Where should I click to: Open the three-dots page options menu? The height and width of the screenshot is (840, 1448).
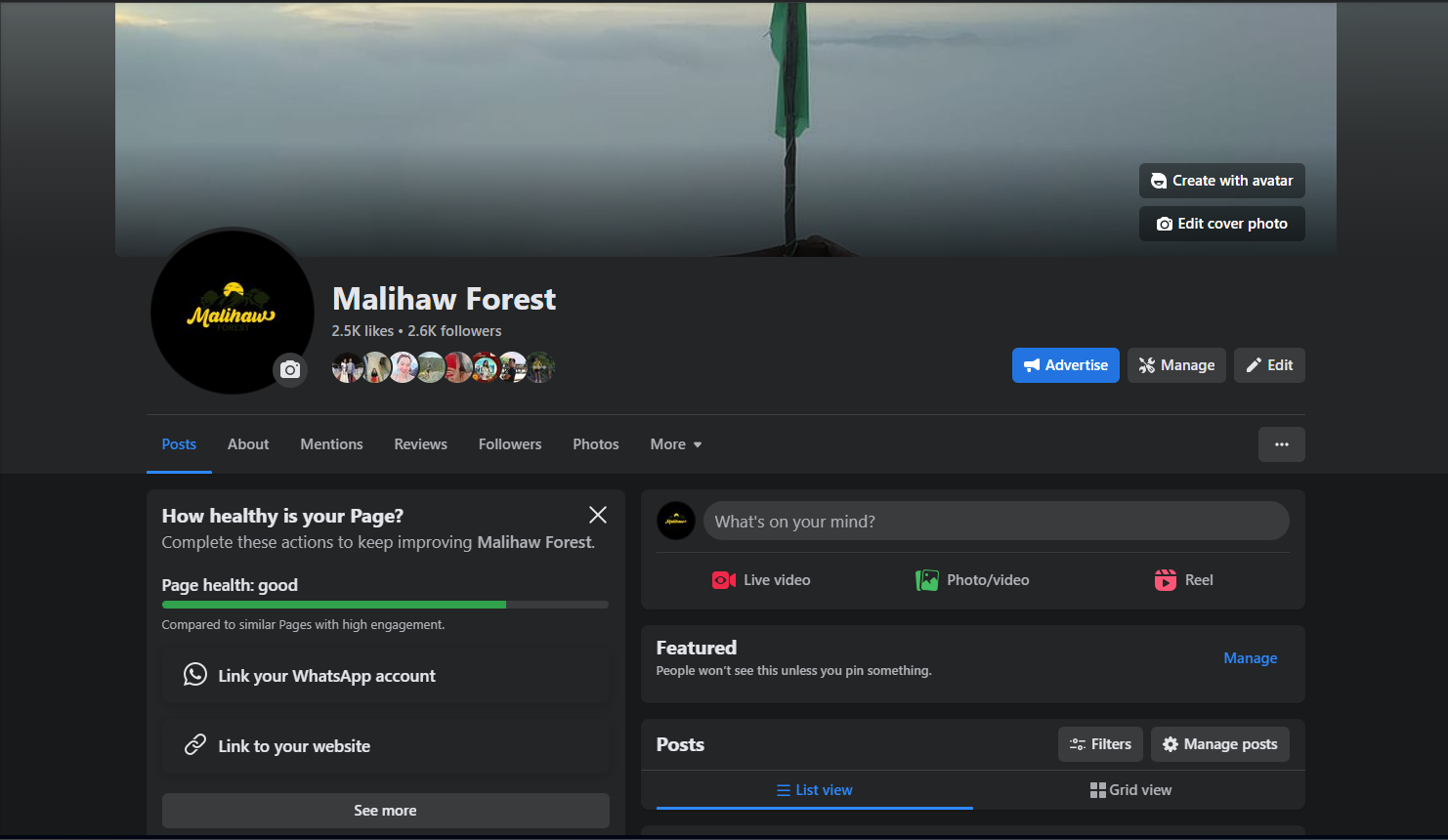tap(1281, 444)
